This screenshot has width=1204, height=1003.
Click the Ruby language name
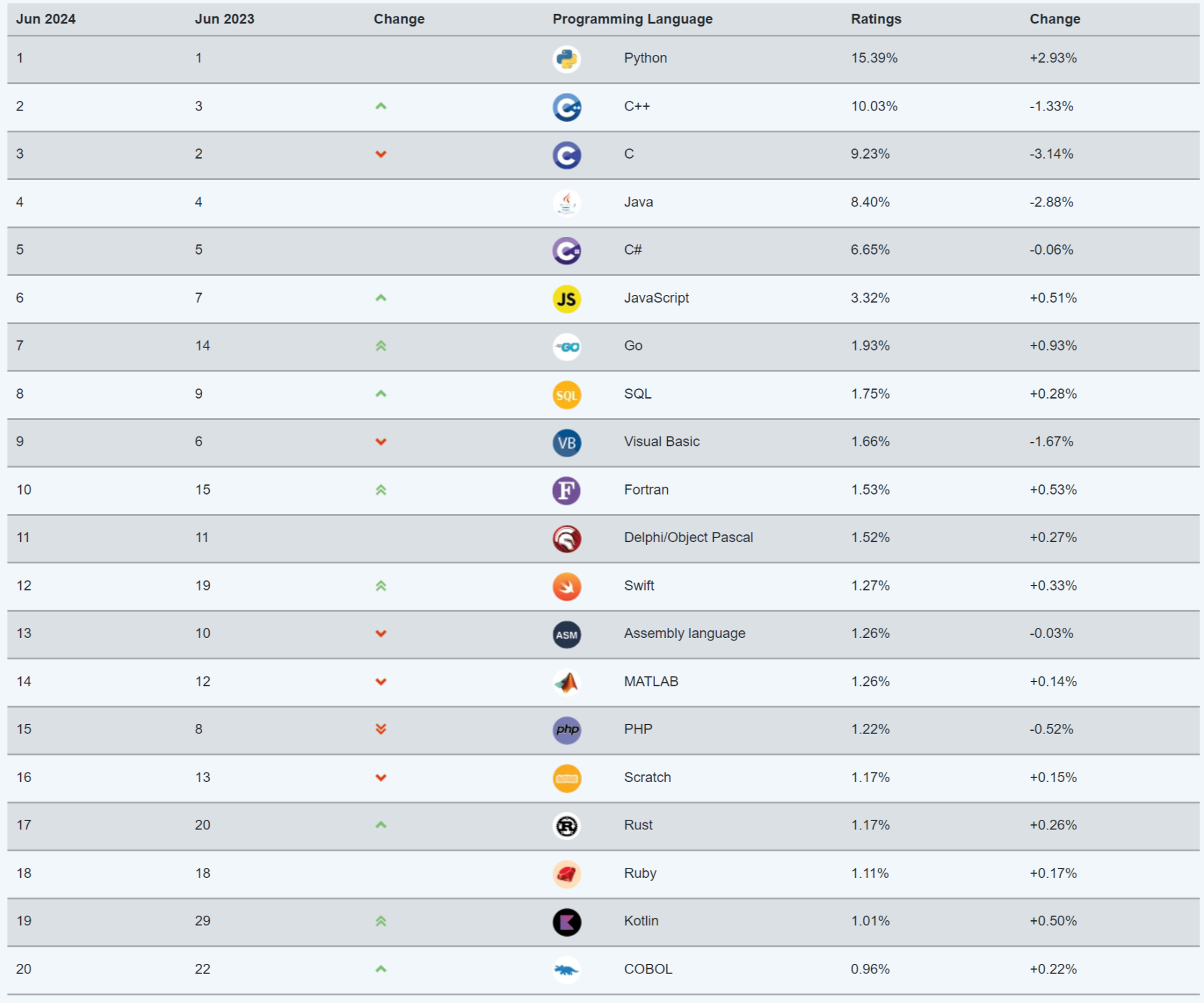(640, 873)
